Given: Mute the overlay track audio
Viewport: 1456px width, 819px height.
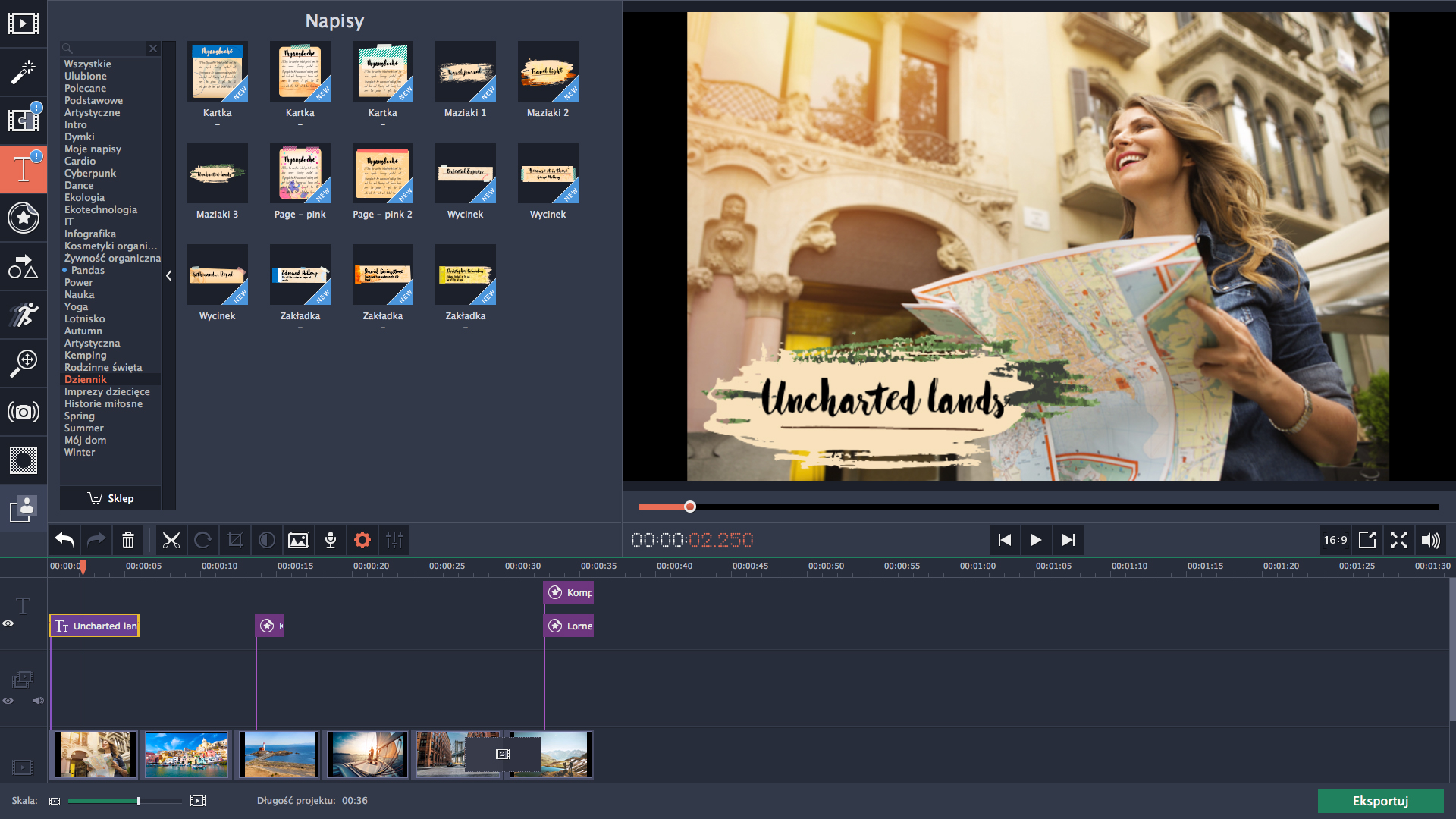Looking at the screenshot, I should pos(38,701).
